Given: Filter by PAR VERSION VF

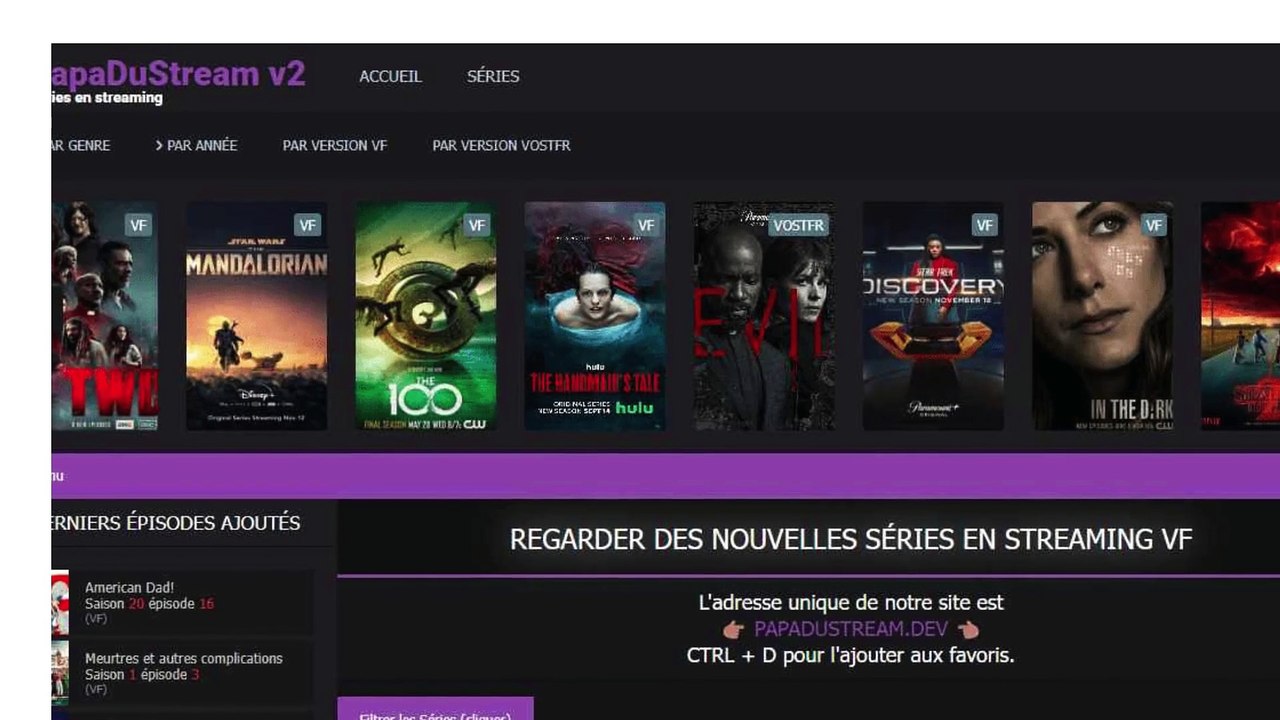Looking at the screenshot, I should (x=335, y=145).
